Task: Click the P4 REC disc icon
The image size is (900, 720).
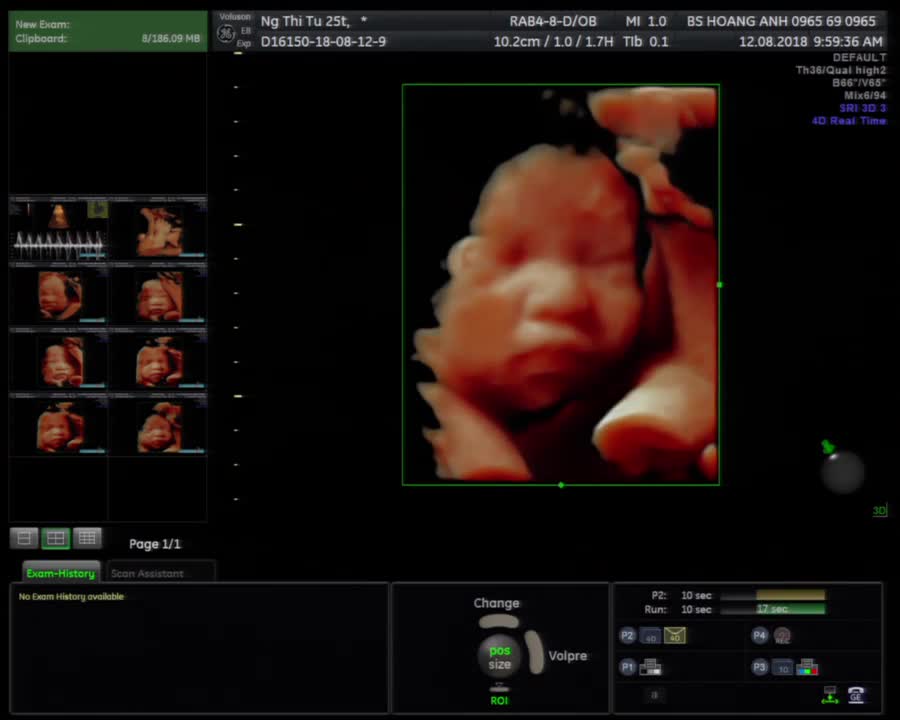Action: (x=782, y=636)
